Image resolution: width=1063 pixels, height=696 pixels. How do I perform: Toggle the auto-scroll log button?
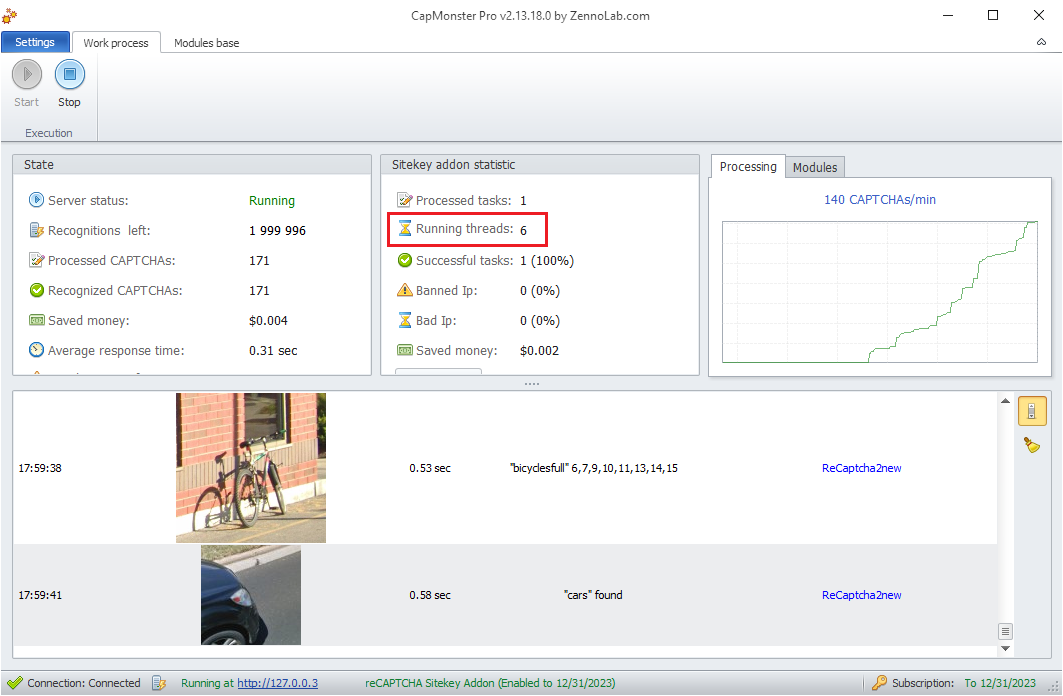(x=1032, y=411)
